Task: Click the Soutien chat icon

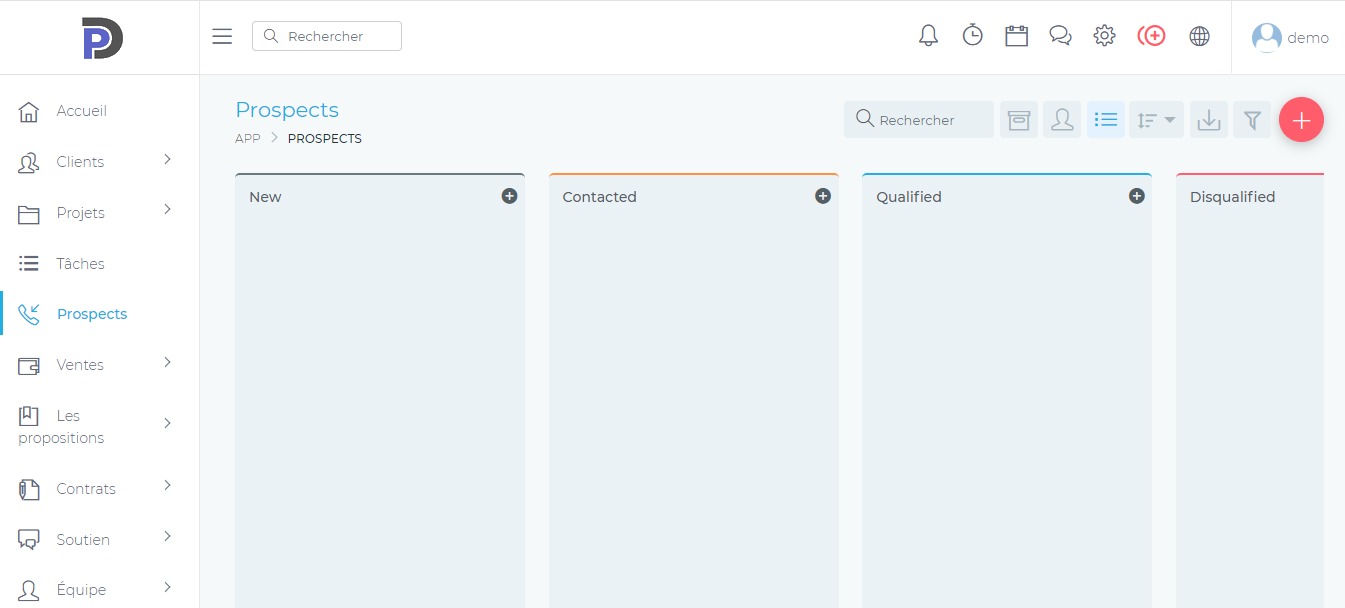Action: [29, 540]
